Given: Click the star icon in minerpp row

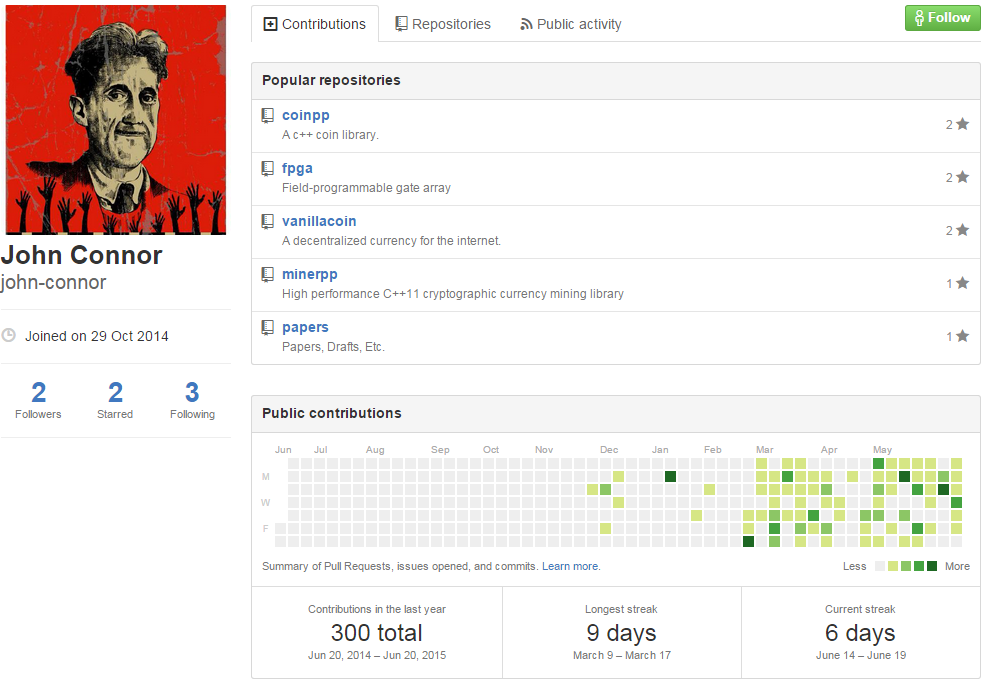Looking at the screenshot, I should [963, 283].
